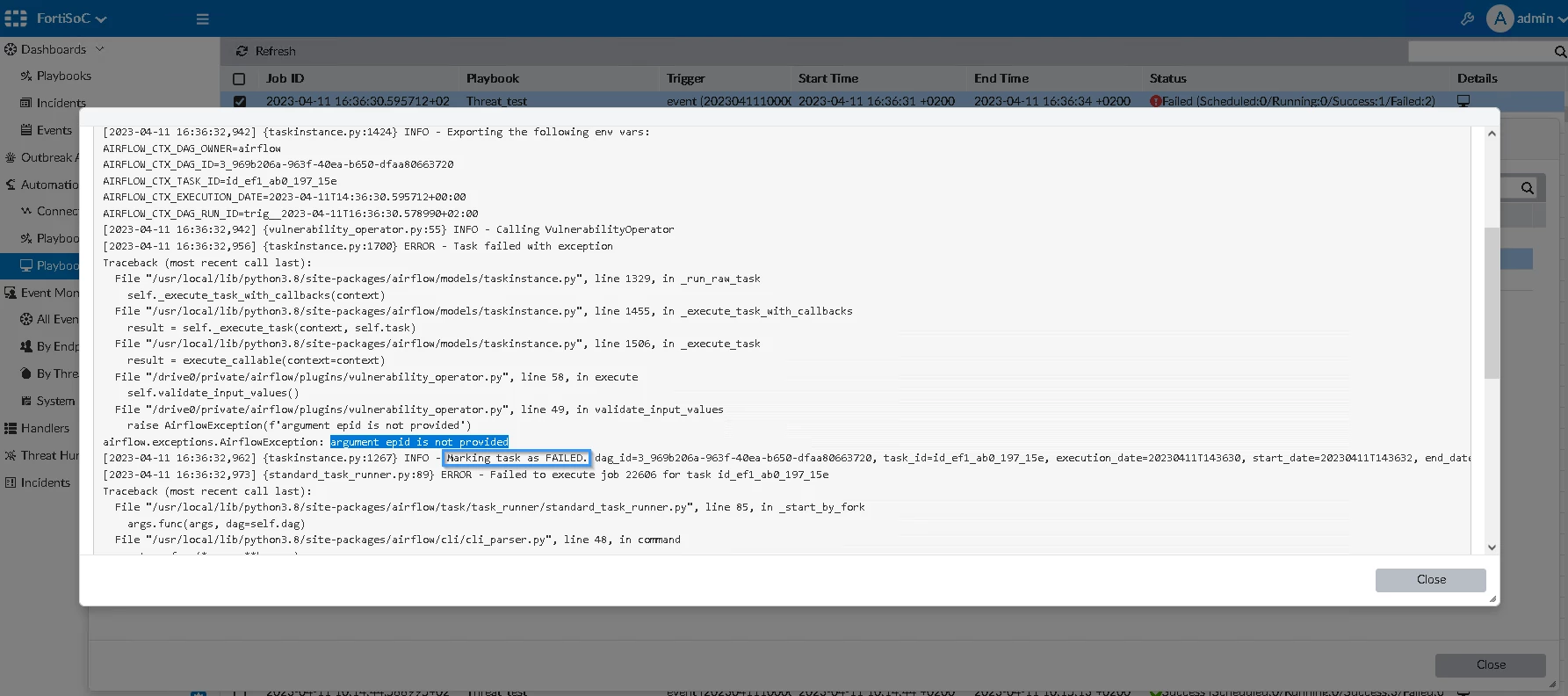Sort by the Start Time column header
The image size is (1568, 696).
point(828,78)
